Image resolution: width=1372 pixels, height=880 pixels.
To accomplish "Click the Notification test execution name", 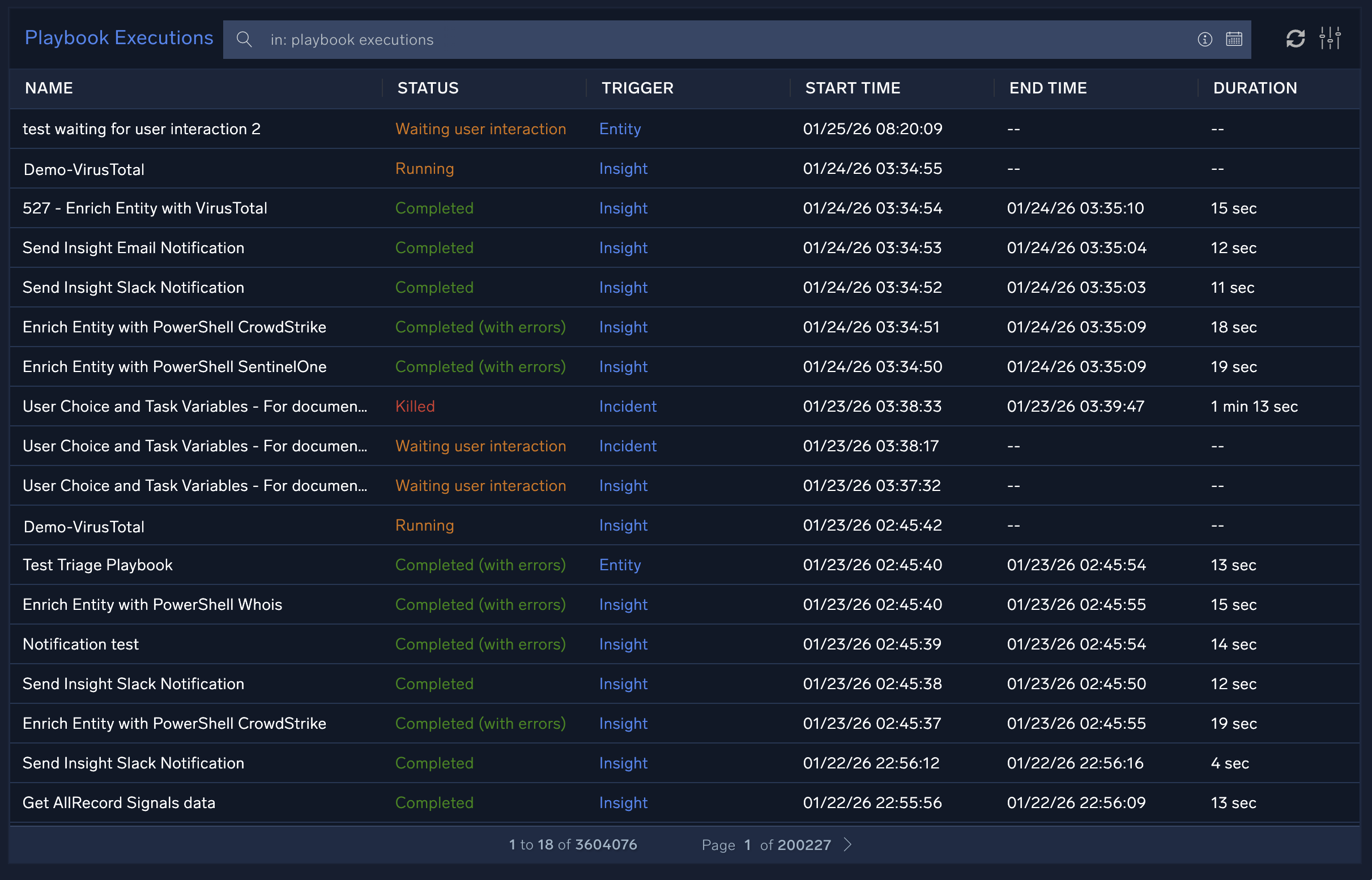I will point(80,644).
